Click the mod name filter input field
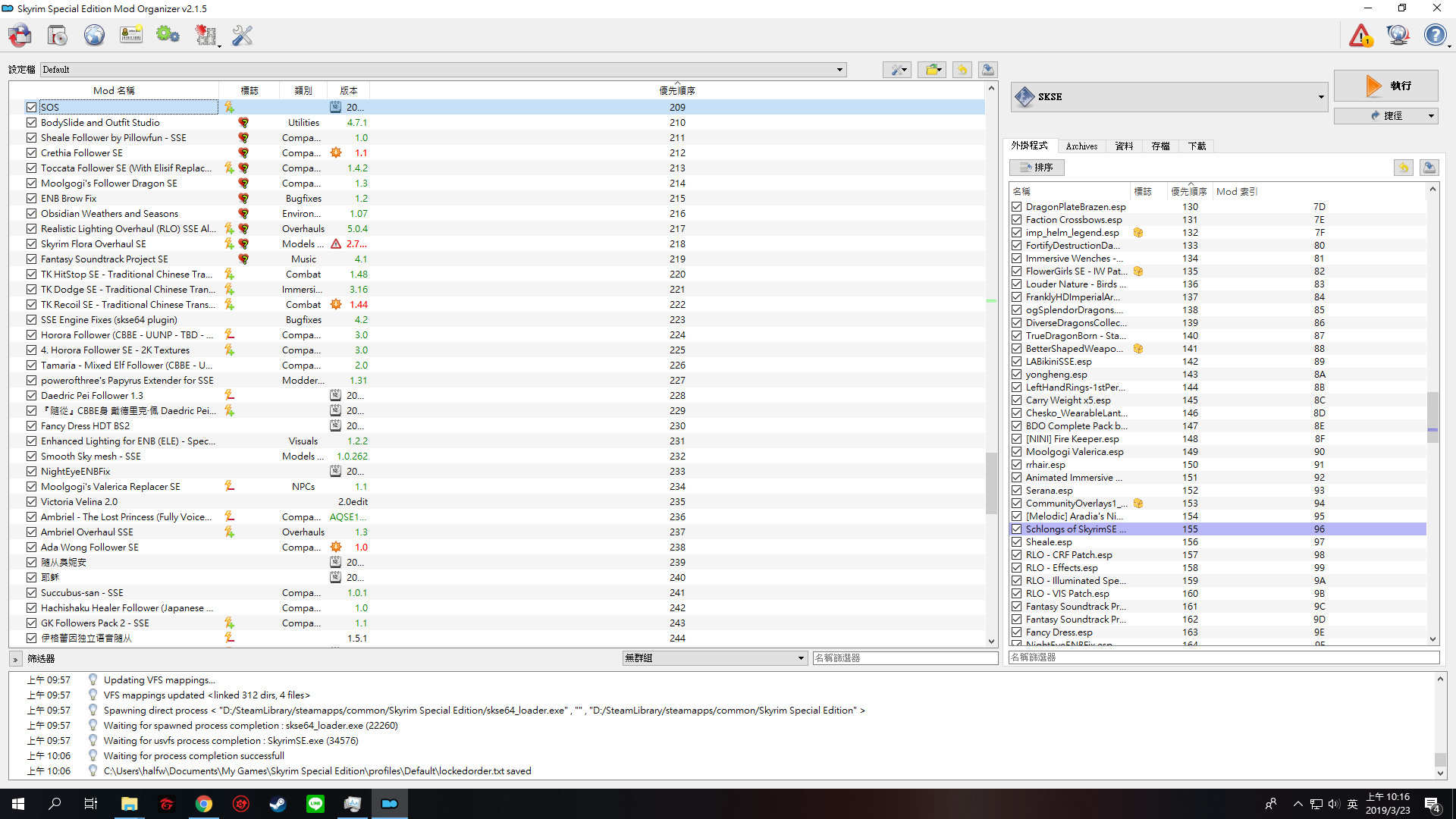Image resolution: width=1456 pixels, height=819 pixels. click(x=905, y=658)
